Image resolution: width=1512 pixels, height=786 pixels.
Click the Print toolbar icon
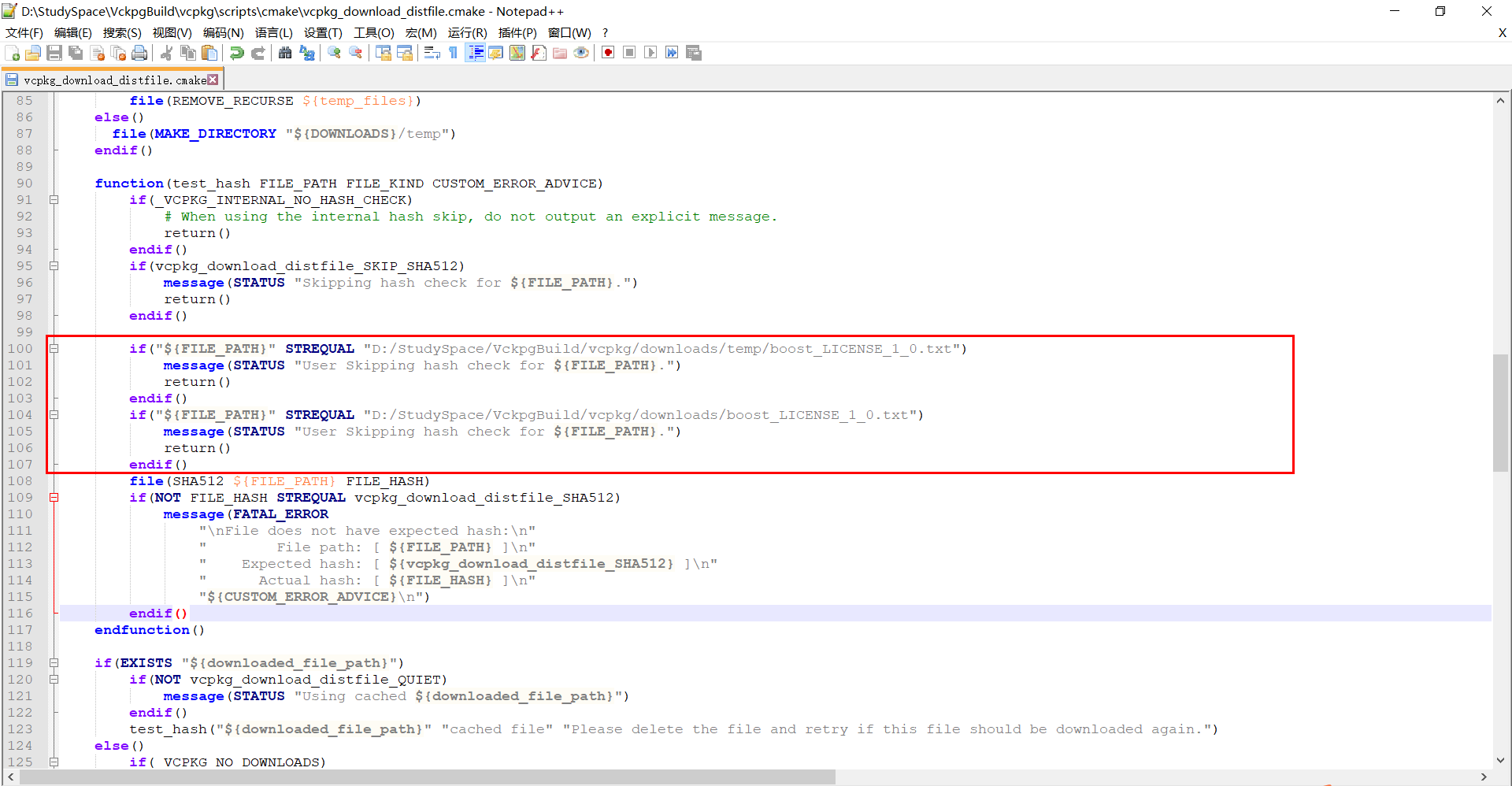tap(139, 53)
